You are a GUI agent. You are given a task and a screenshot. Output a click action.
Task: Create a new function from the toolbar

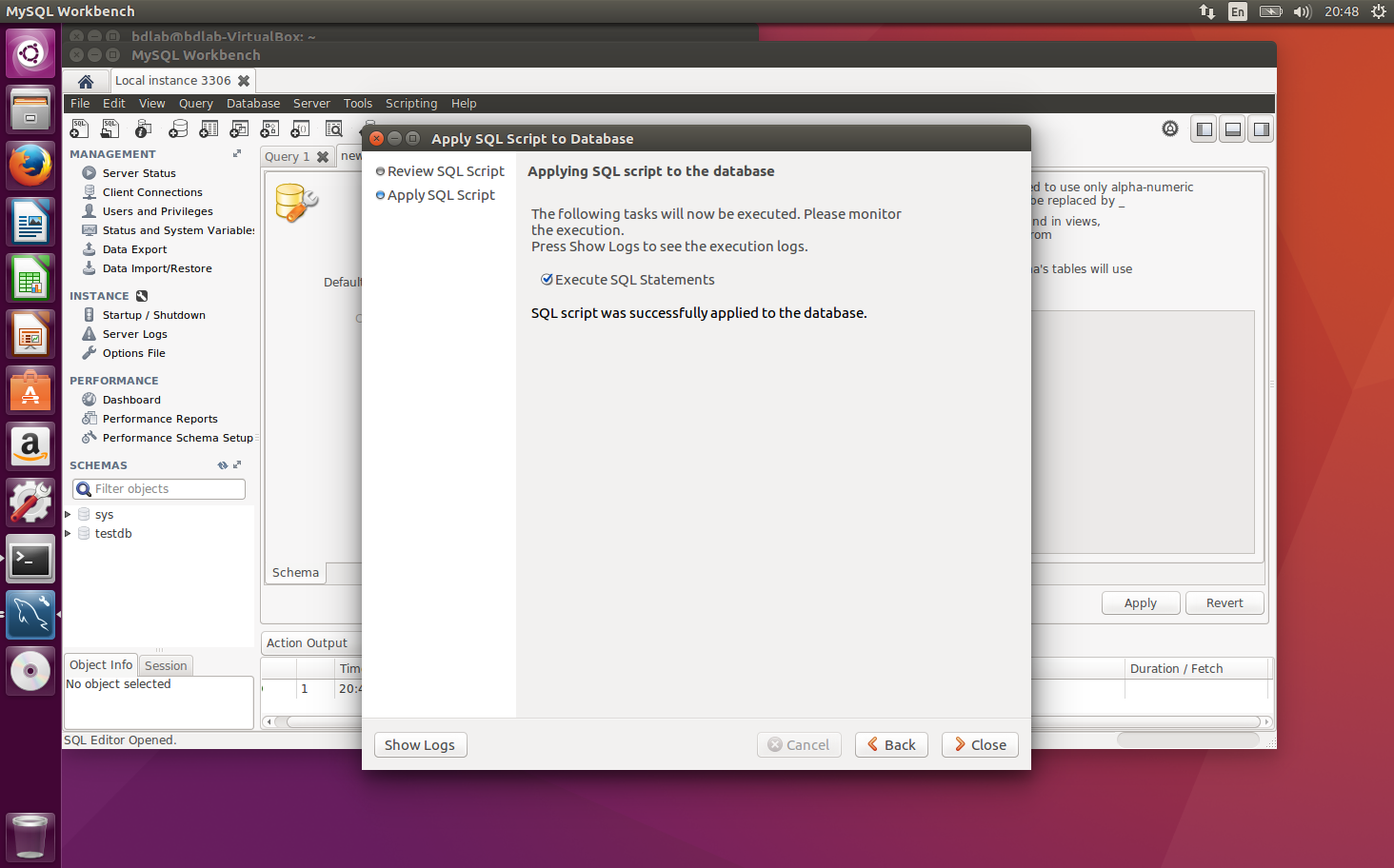pos(300,128)
